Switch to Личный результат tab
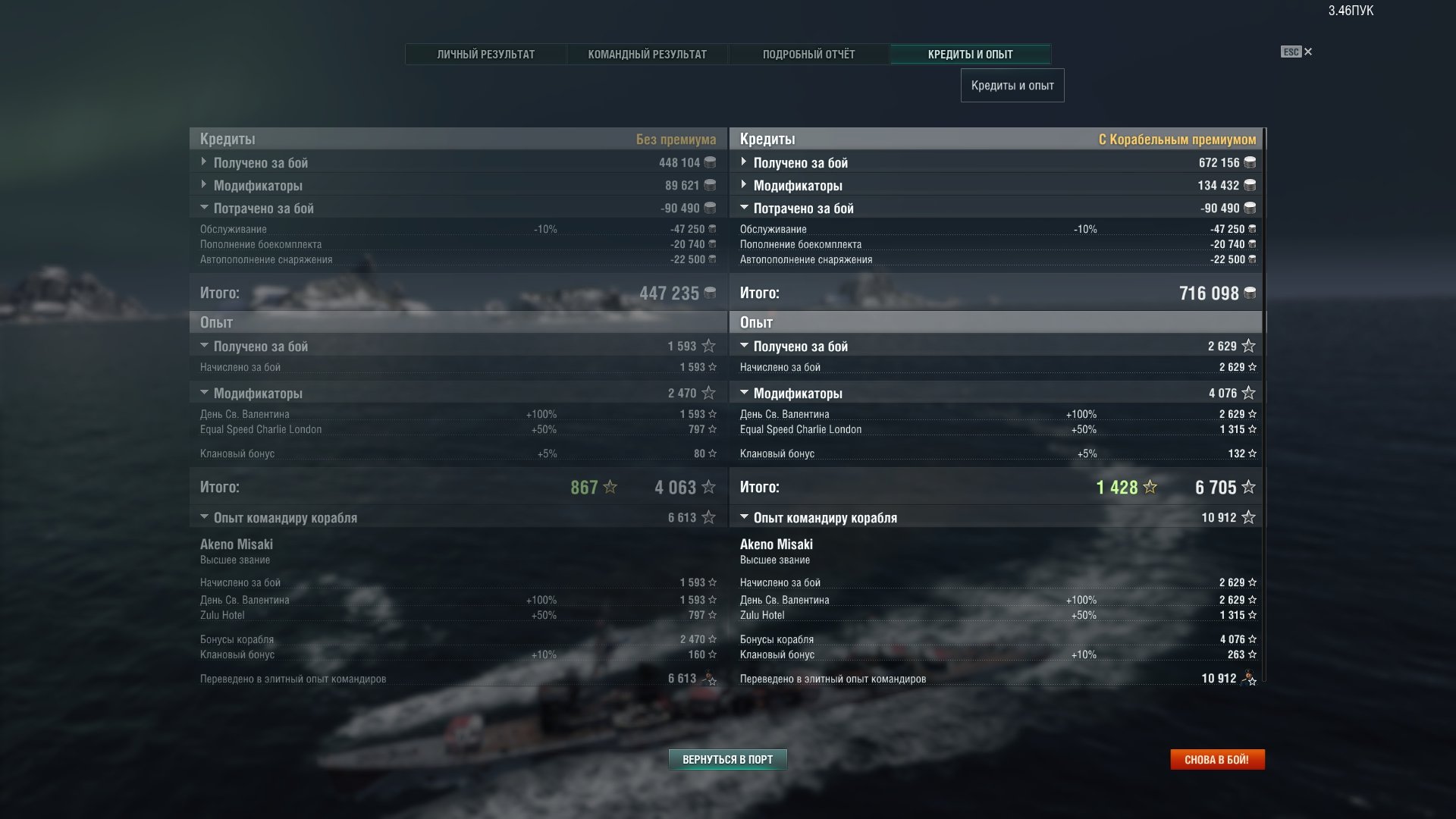Image resolution: width=1456 pixels, height=819 pixels. tap(485, 54)
